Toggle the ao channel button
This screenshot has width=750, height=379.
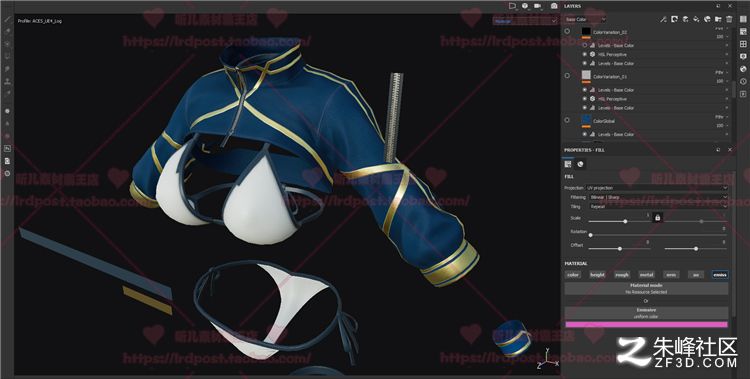click(x=696, y=275)
